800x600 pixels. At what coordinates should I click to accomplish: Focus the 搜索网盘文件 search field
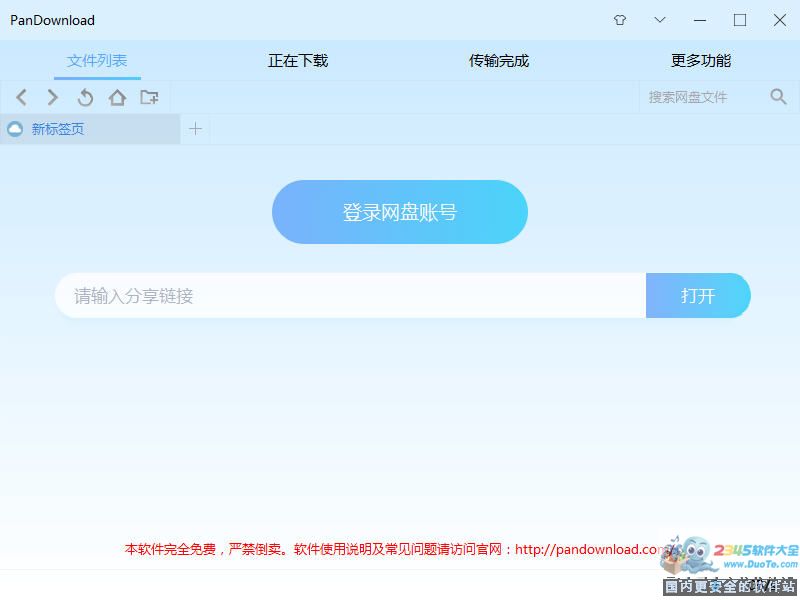(700, 97)
